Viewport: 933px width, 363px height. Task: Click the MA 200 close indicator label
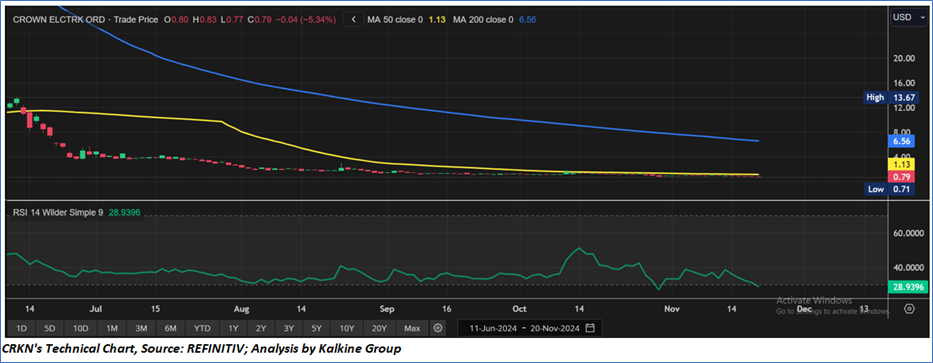(x=483, y=20)
